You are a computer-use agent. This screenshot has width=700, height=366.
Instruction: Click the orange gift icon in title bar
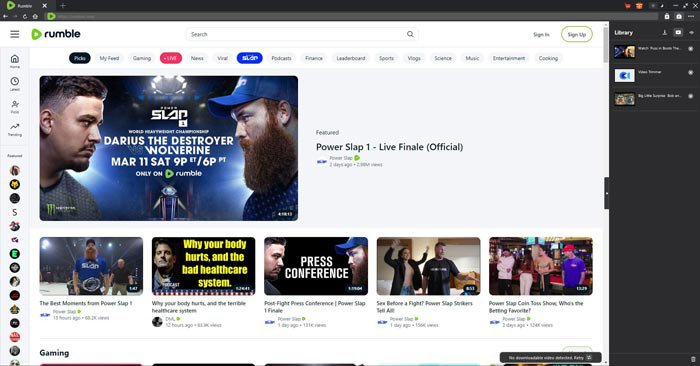click(639, 6)
